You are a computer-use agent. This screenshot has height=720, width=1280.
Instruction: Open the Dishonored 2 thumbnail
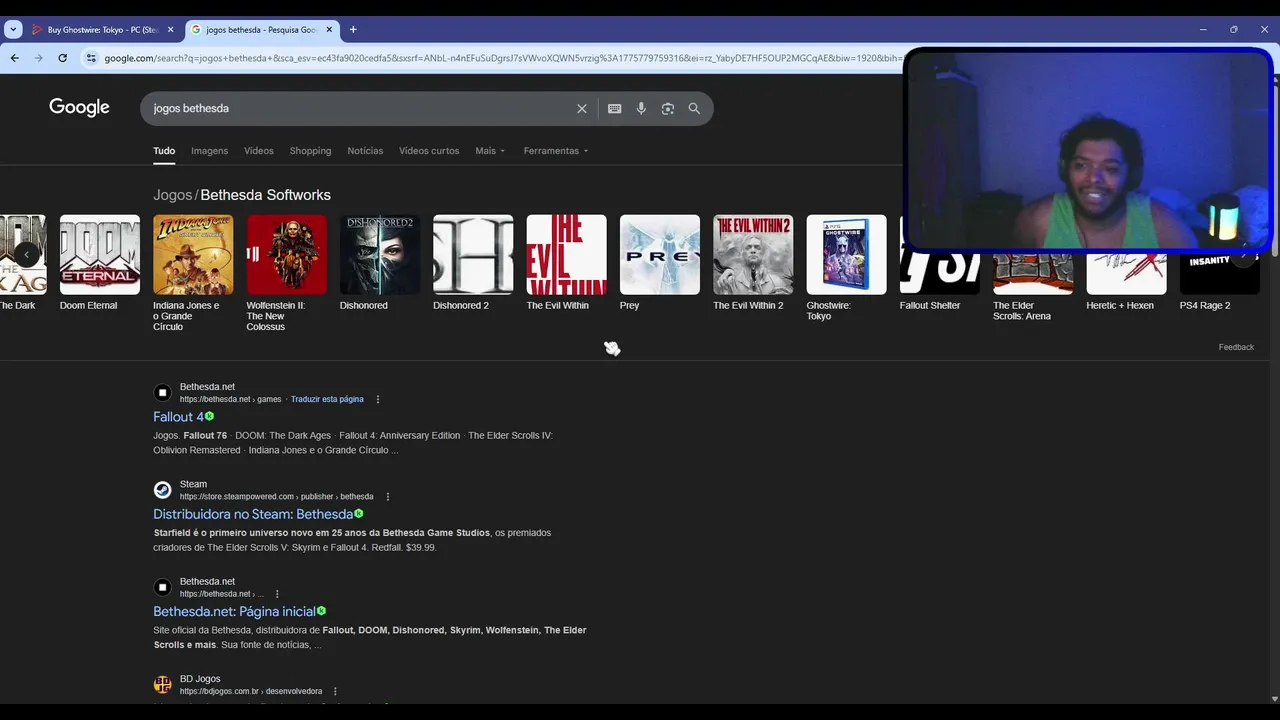(473, 255)
